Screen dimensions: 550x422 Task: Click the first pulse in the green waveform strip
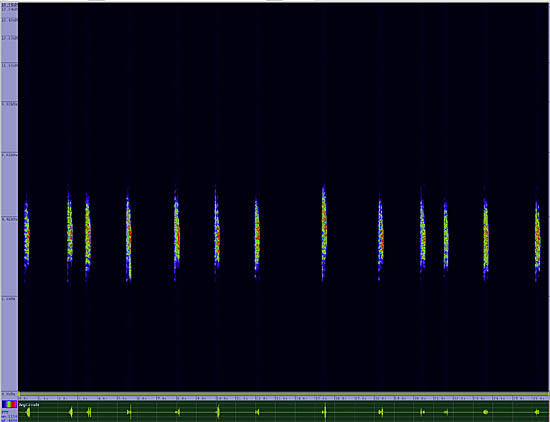click(x=28, y=412)
